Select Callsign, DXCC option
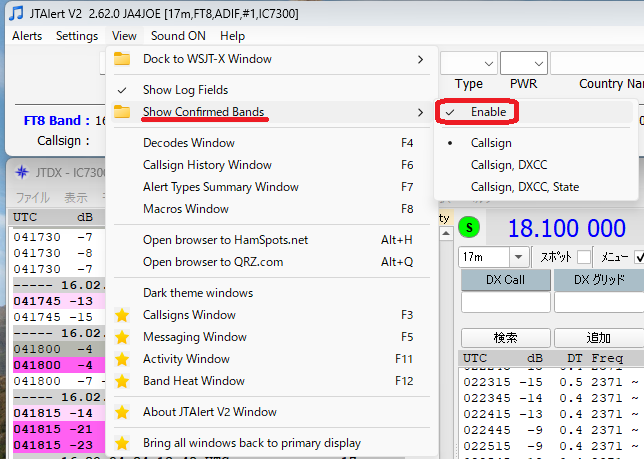 click(534, 165)
